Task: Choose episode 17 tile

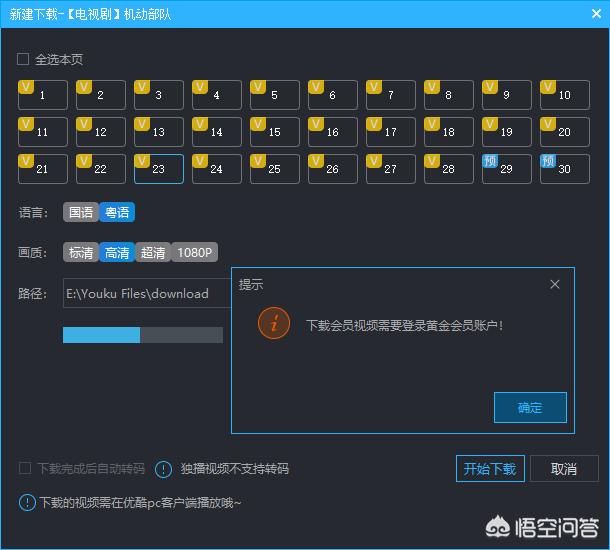Action: coord(391,132)
